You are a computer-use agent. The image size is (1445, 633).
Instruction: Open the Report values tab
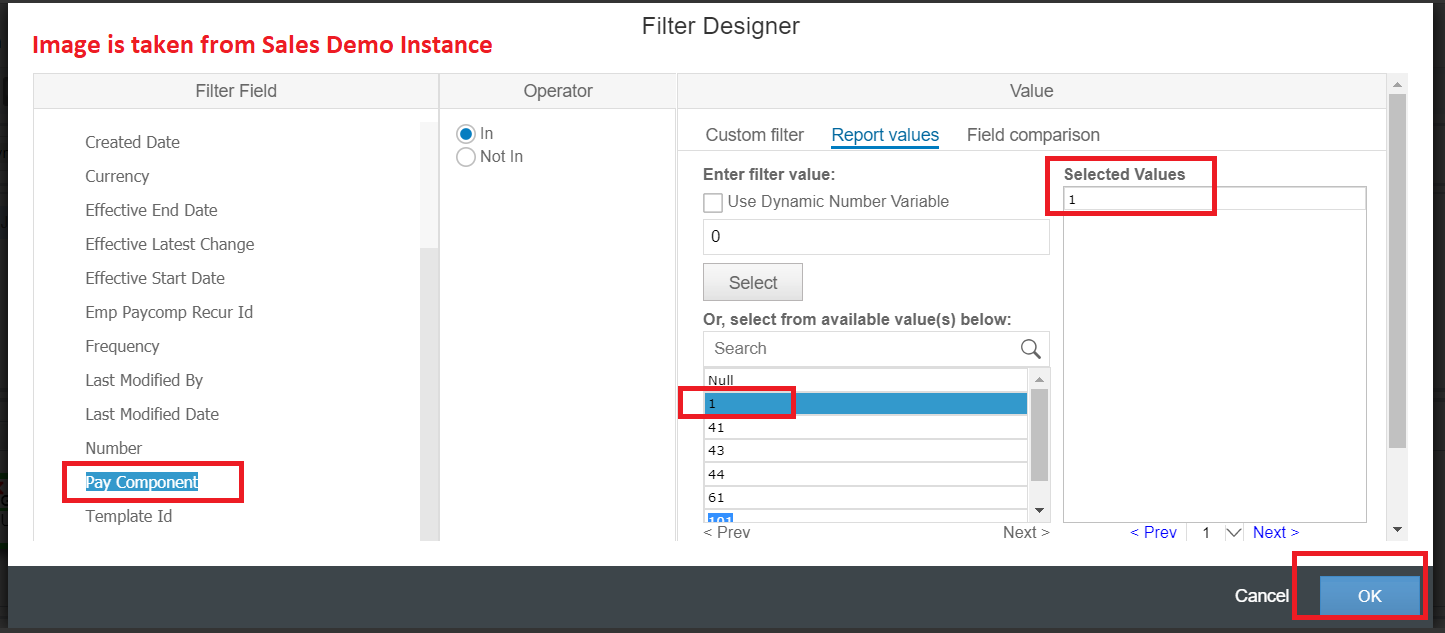885,135
